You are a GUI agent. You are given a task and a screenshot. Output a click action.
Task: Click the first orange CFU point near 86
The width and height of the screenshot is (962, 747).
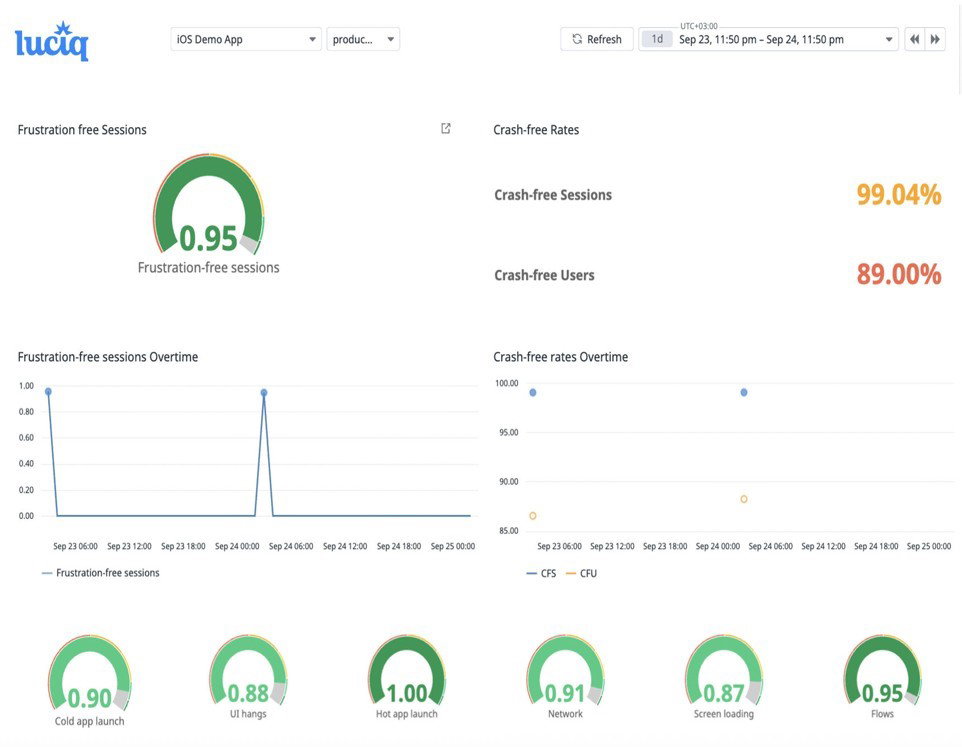click(533, 516)
